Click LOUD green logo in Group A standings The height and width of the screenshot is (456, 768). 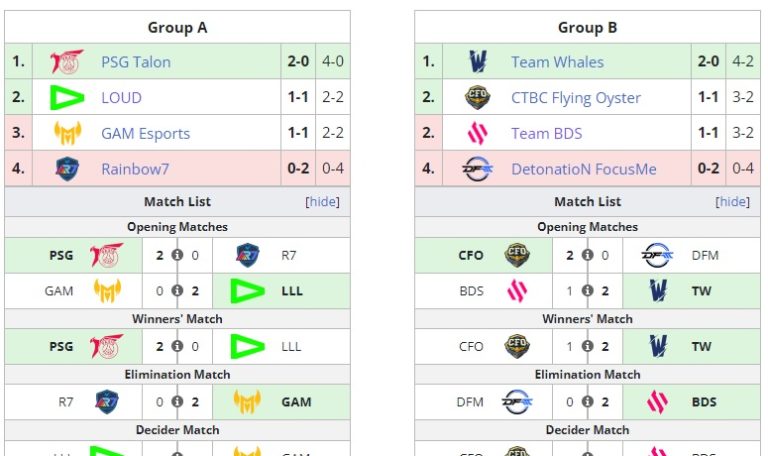(67, 98)
